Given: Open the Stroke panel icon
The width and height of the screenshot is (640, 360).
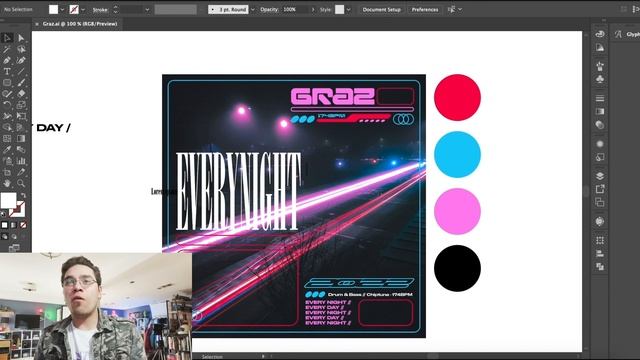Looking at the screenshot, I should 600,98.
